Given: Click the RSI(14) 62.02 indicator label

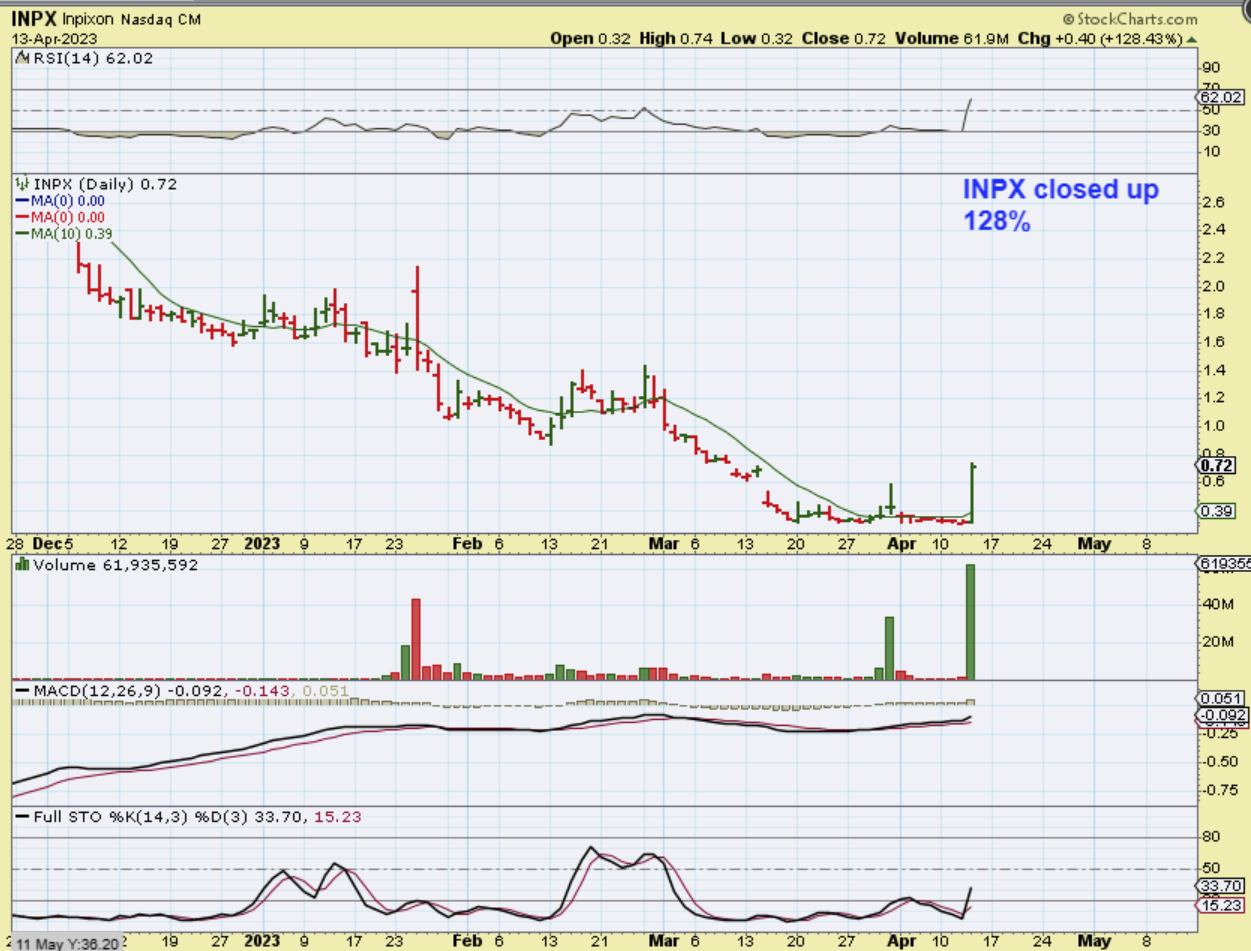Looking at the screenshot, I should click(92, 61).
